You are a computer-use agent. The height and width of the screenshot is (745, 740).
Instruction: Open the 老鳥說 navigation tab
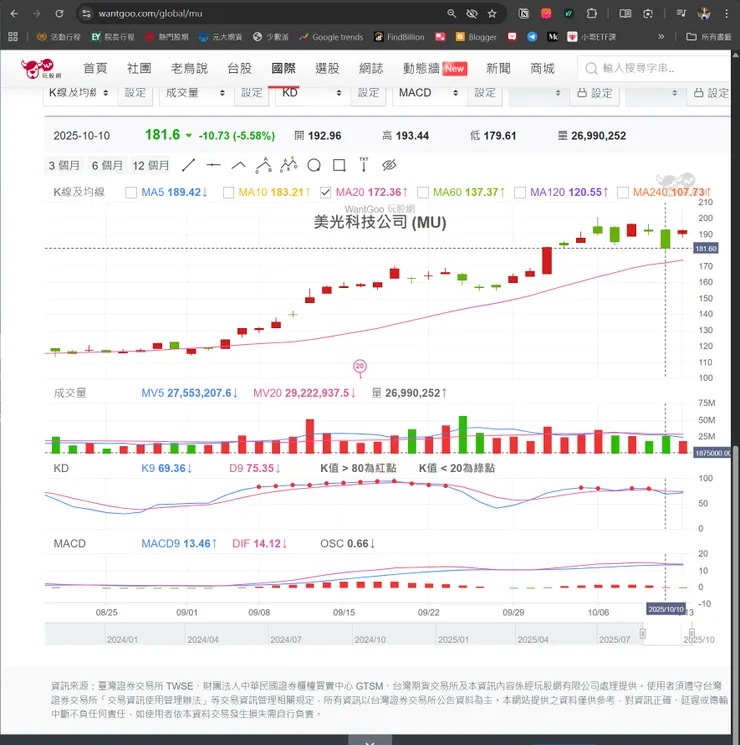[x=189, y=68]
